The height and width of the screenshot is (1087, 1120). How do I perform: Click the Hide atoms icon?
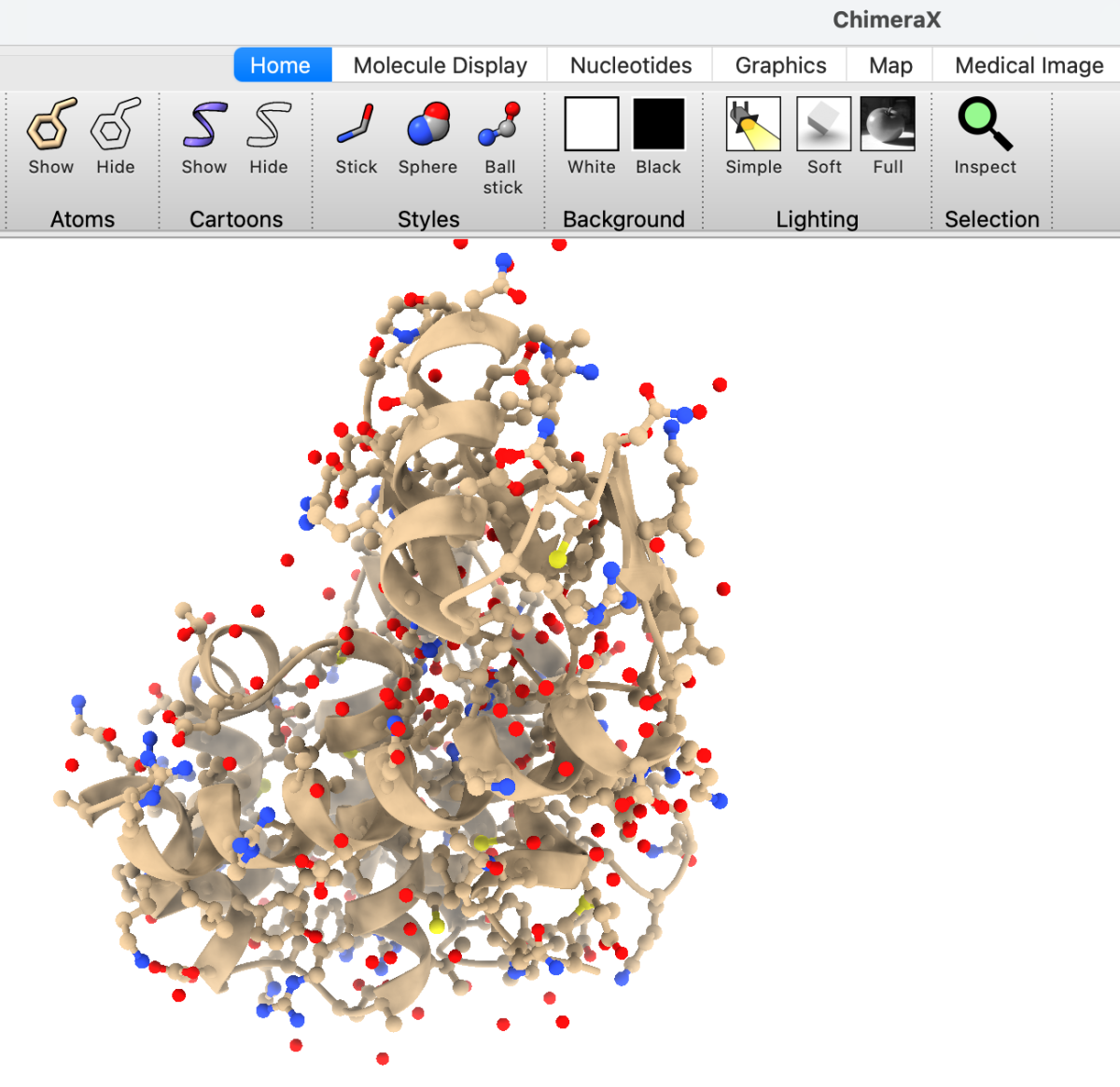click(x=116, y=124)
